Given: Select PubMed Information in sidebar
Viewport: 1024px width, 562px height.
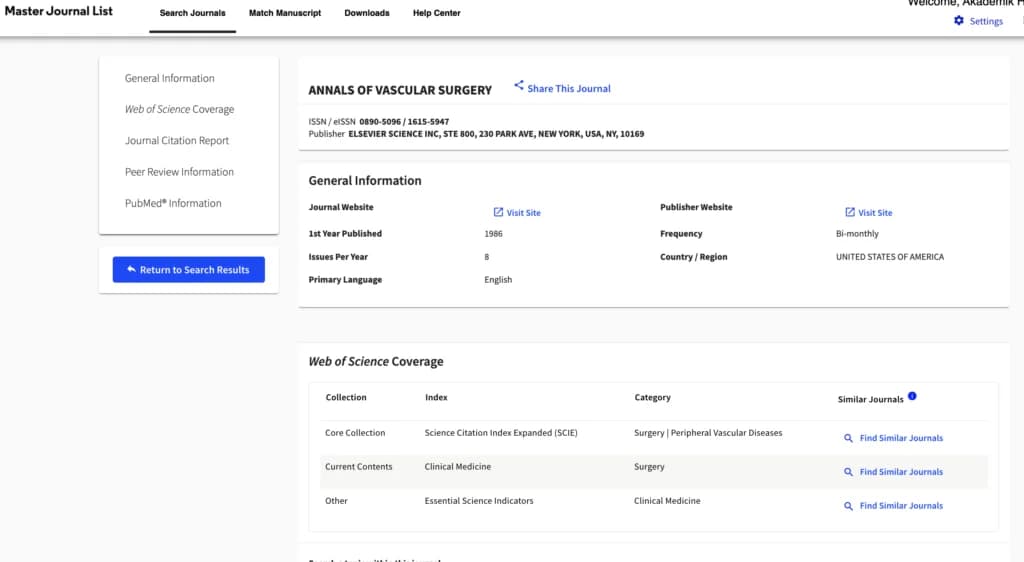Looking at the screenshot, I should [173, 203].
